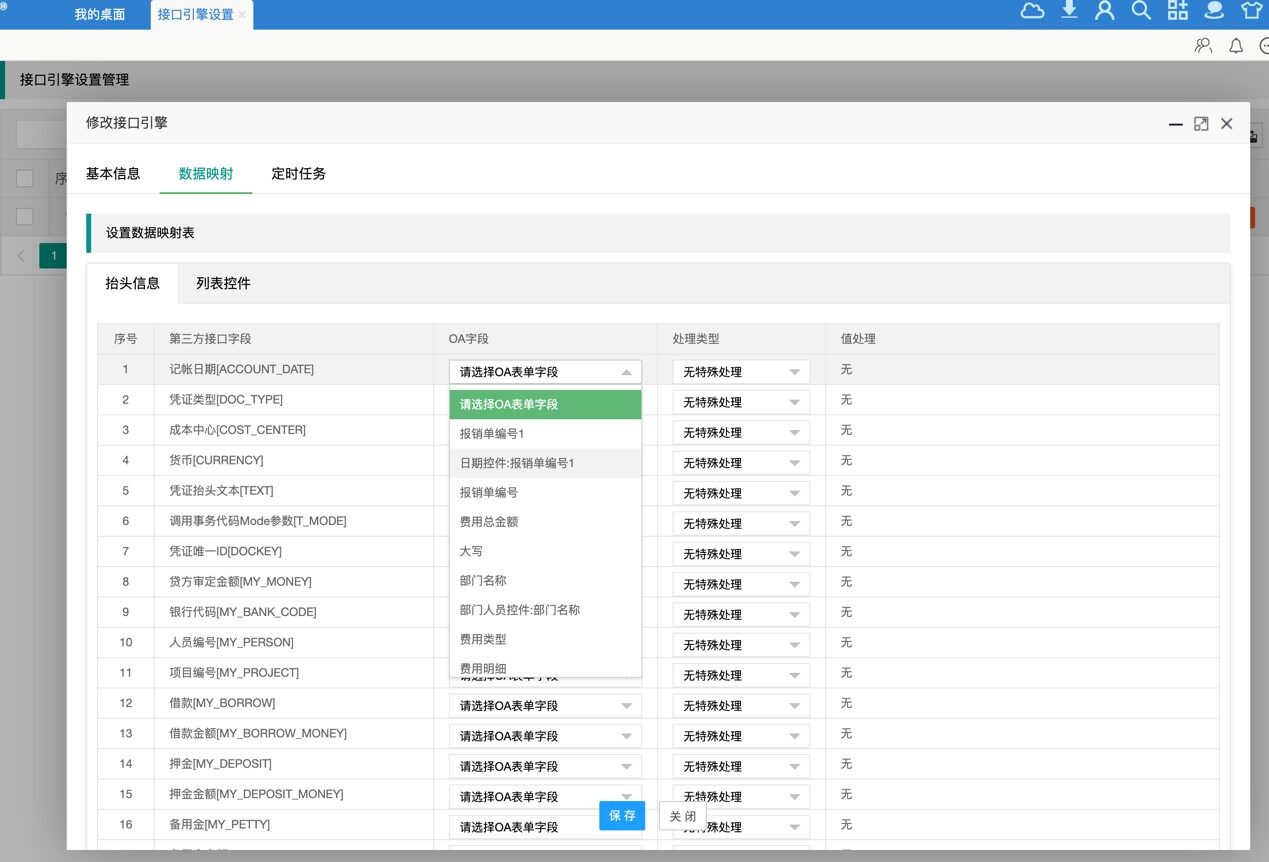Click the chat bubble message icon
Viewport: 1269px width, 862px height.
click(x=1214, y=11)
